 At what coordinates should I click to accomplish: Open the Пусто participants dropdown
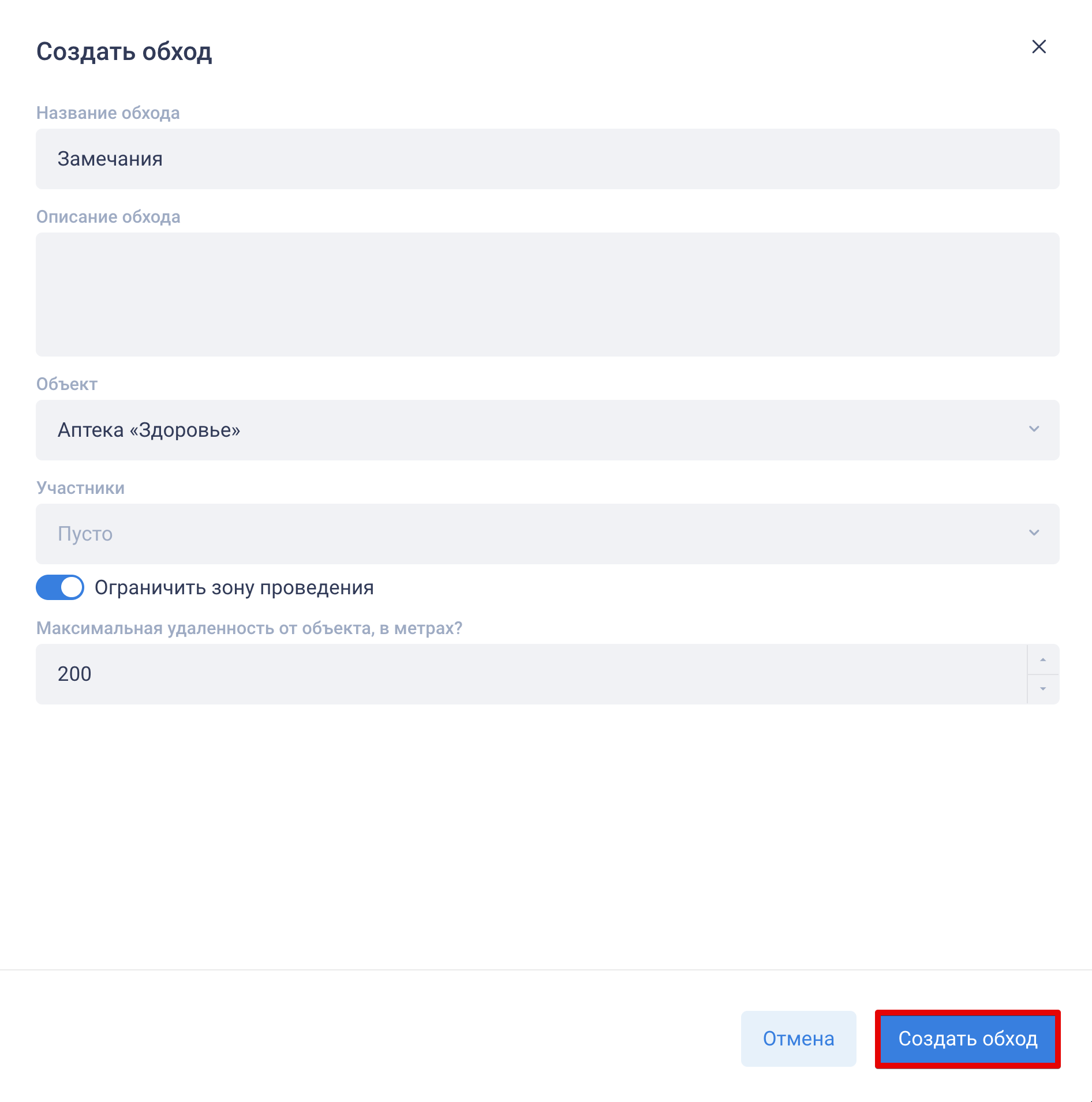pyautogui.click(x=531, y=534)
